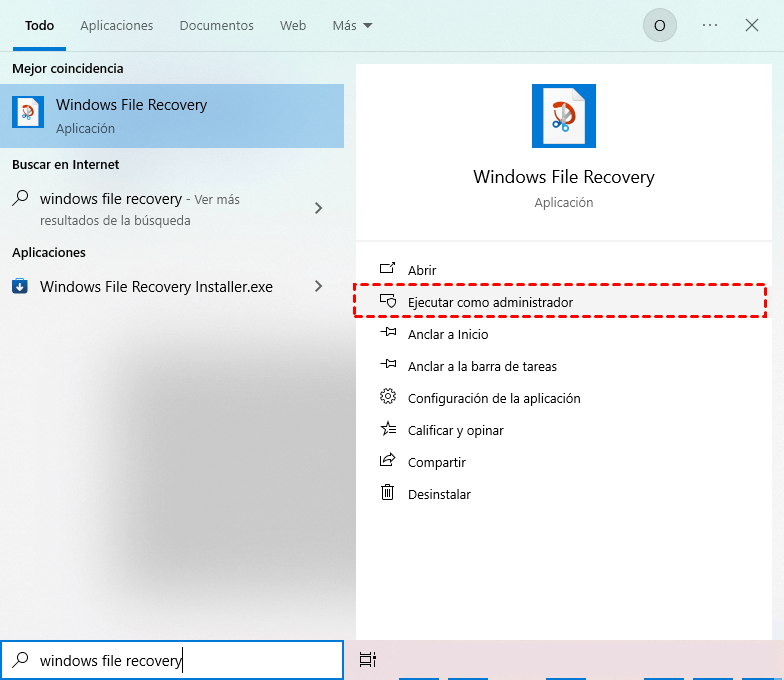
Task: Click the gear icon for Configuración de la aplicación
Action: [388, 397]
